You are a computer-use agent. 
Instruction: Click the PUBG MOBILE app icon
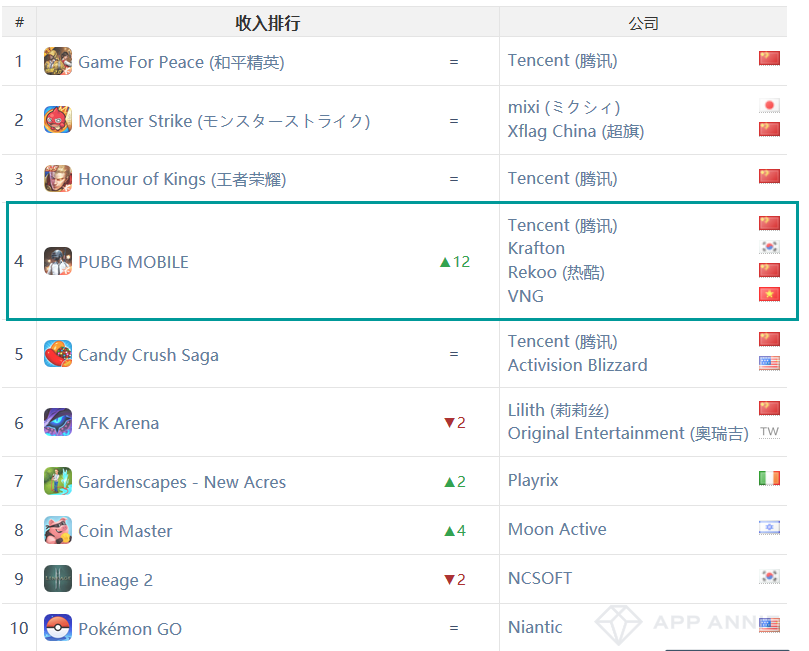[x=58, y=261]
